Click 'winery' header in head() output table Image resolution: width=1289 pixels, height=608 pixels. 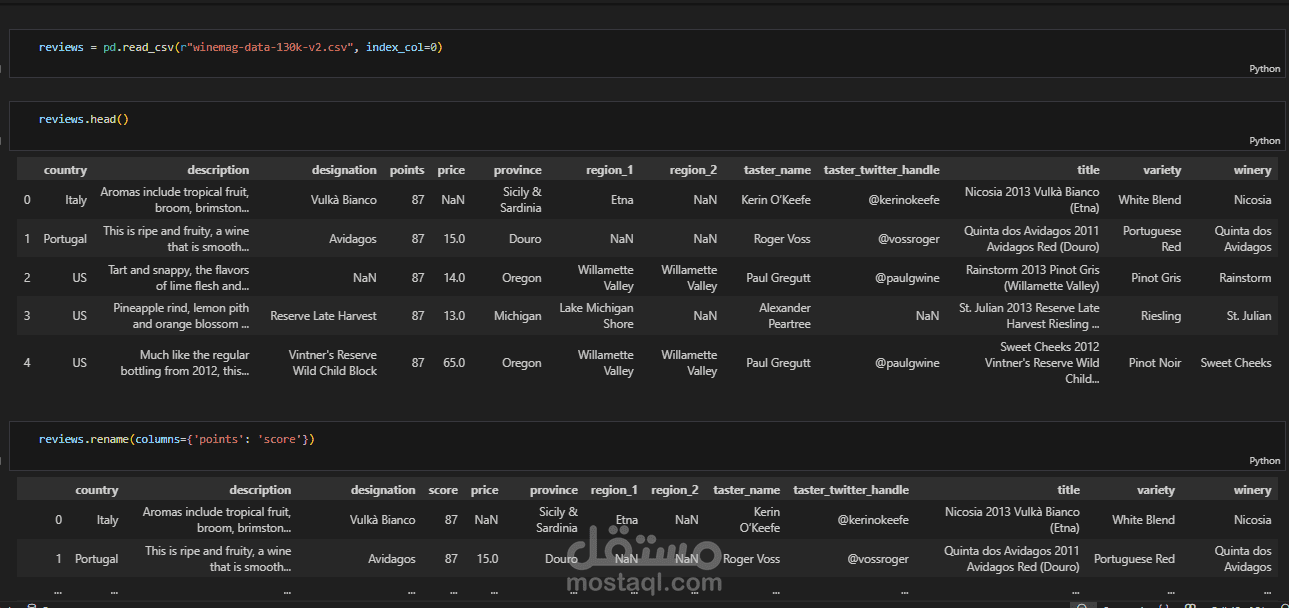1253,170
